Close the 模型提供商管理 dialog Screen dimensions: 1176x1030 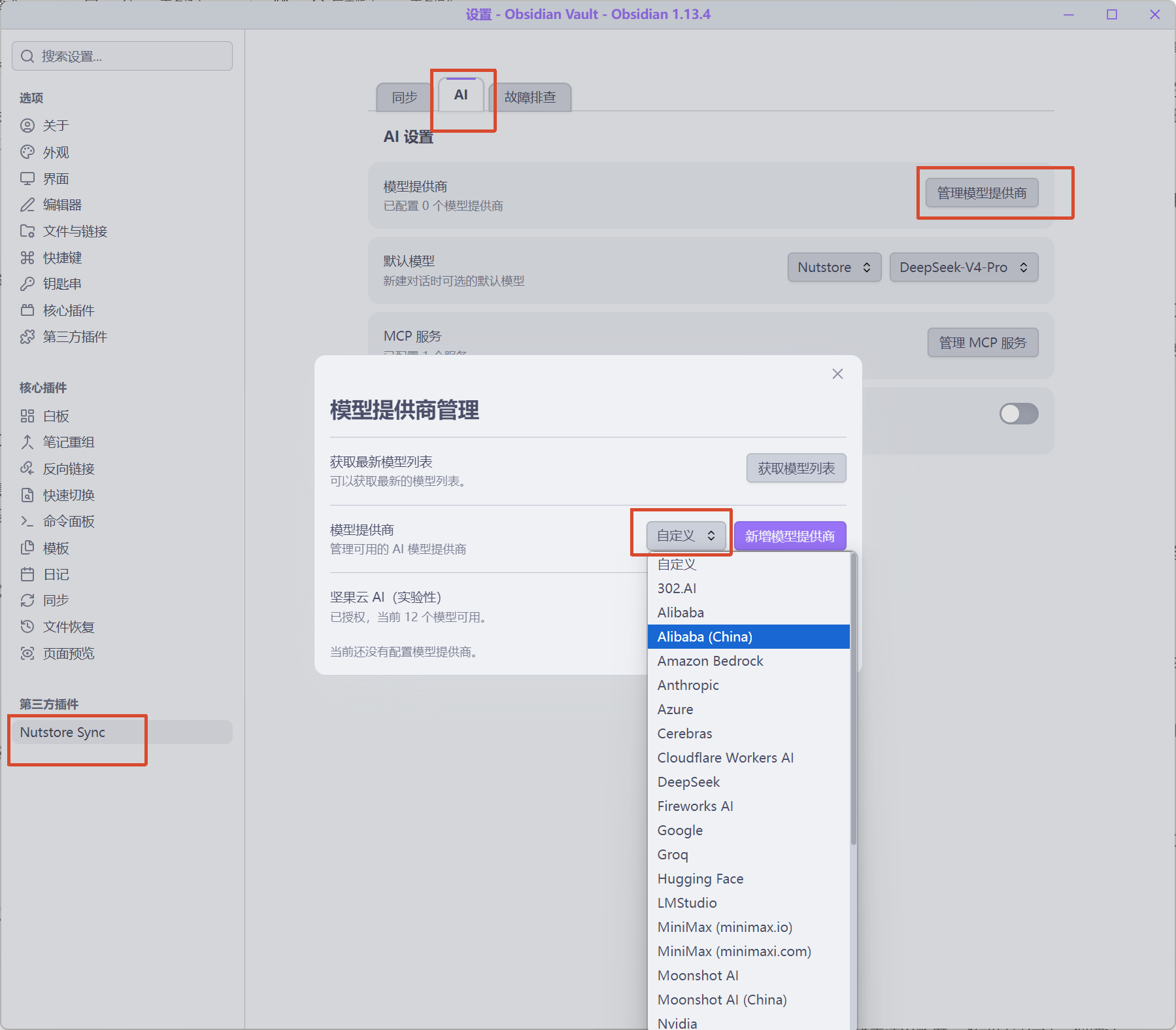(837, 373)
